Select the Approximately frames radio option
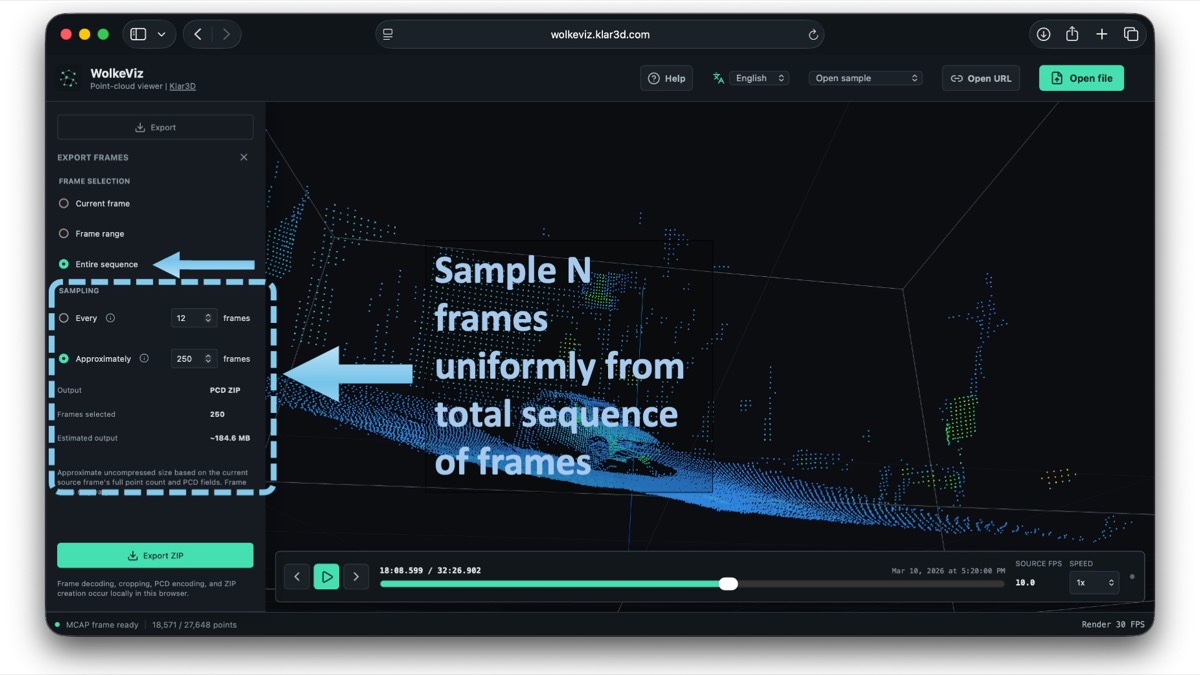This screenshot has width=1200, height=675. [64, 358]
